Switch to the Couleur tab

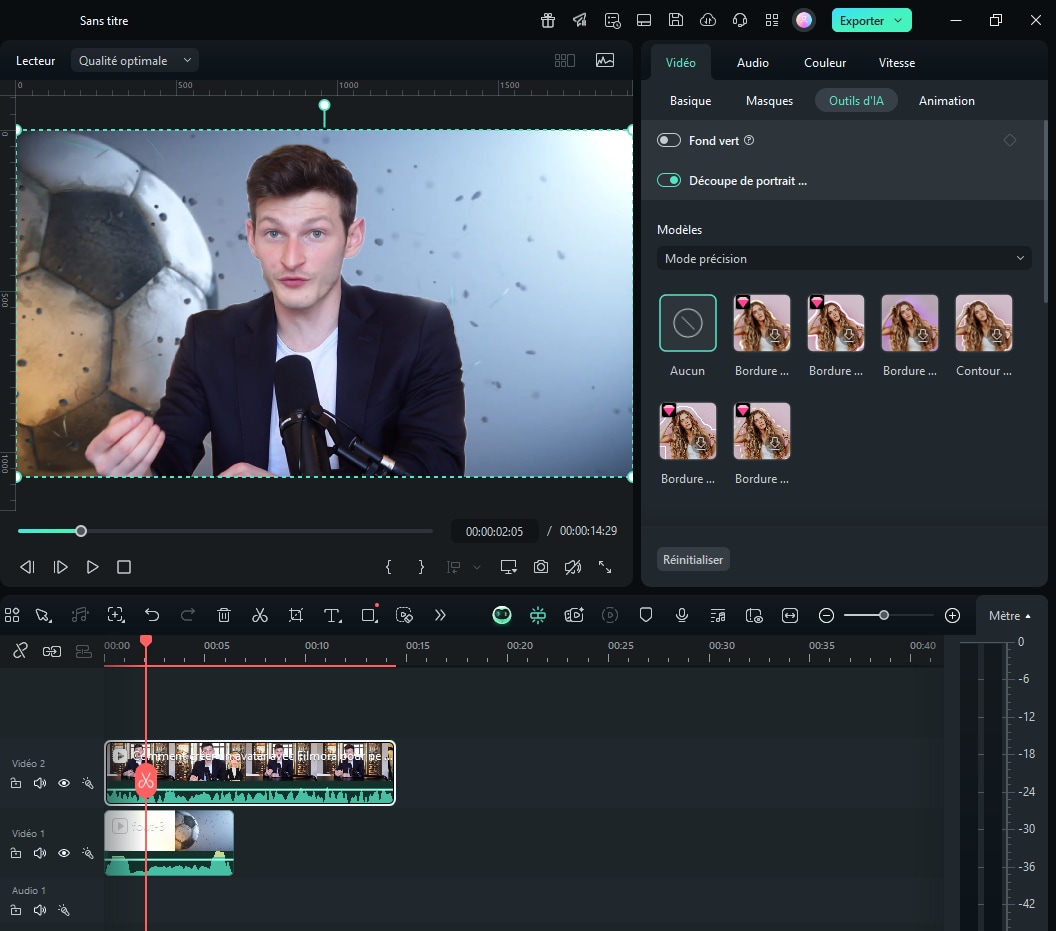coord(825,63)
